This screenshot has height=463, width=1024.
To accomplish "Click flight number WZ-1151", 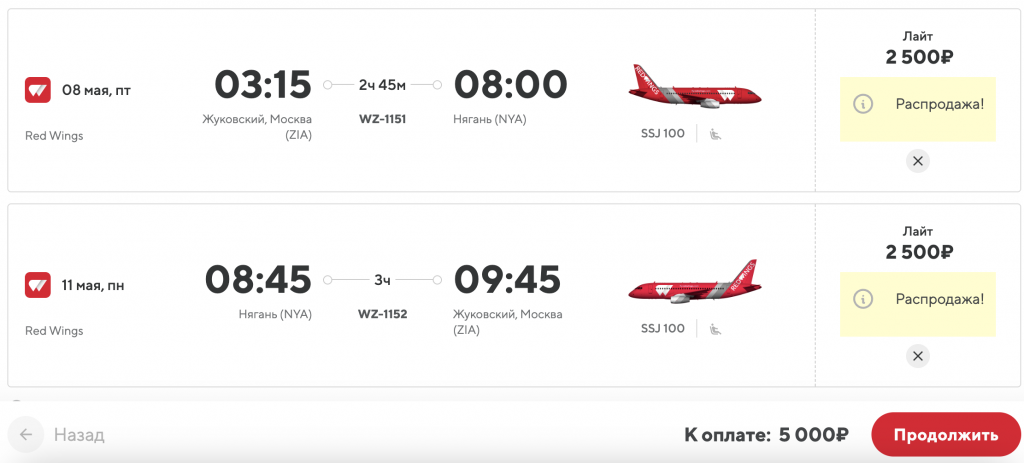I will tap(382, 119).
